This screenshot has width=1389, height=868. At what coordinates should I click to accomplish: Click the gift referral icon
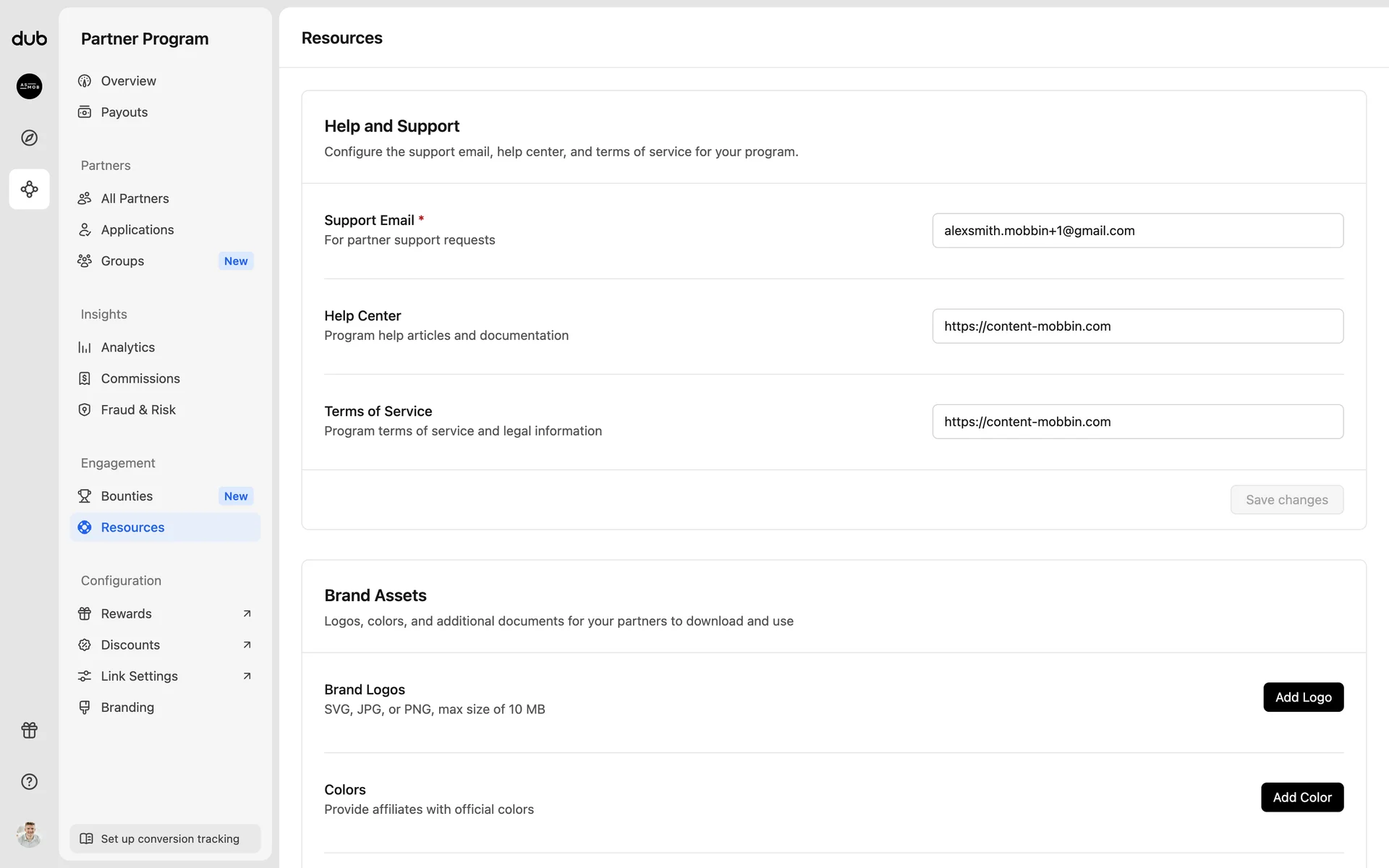pos(29,730)
